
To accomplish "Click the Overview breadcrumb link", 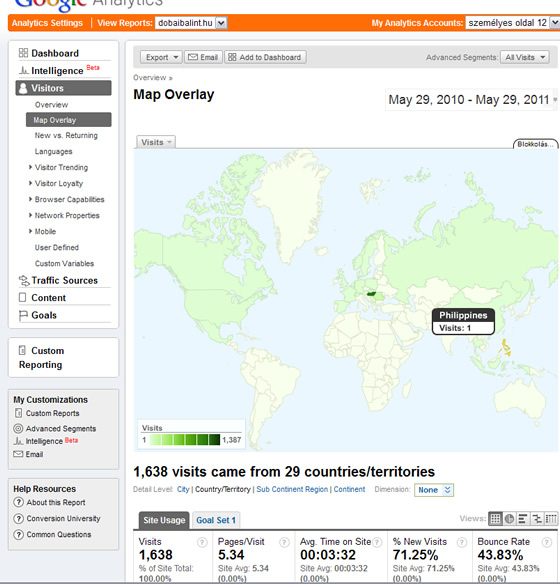I will pos(150,77).
